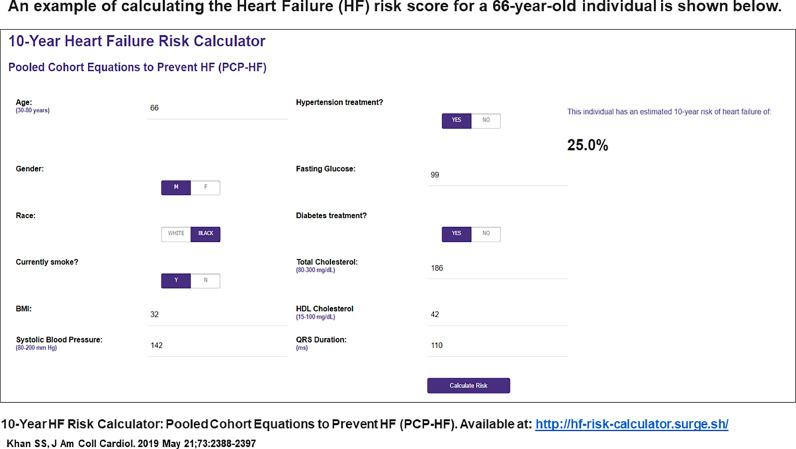796x449 pixels.
Task: Select NO for hypertension treatment
Action: pos(486,120)
